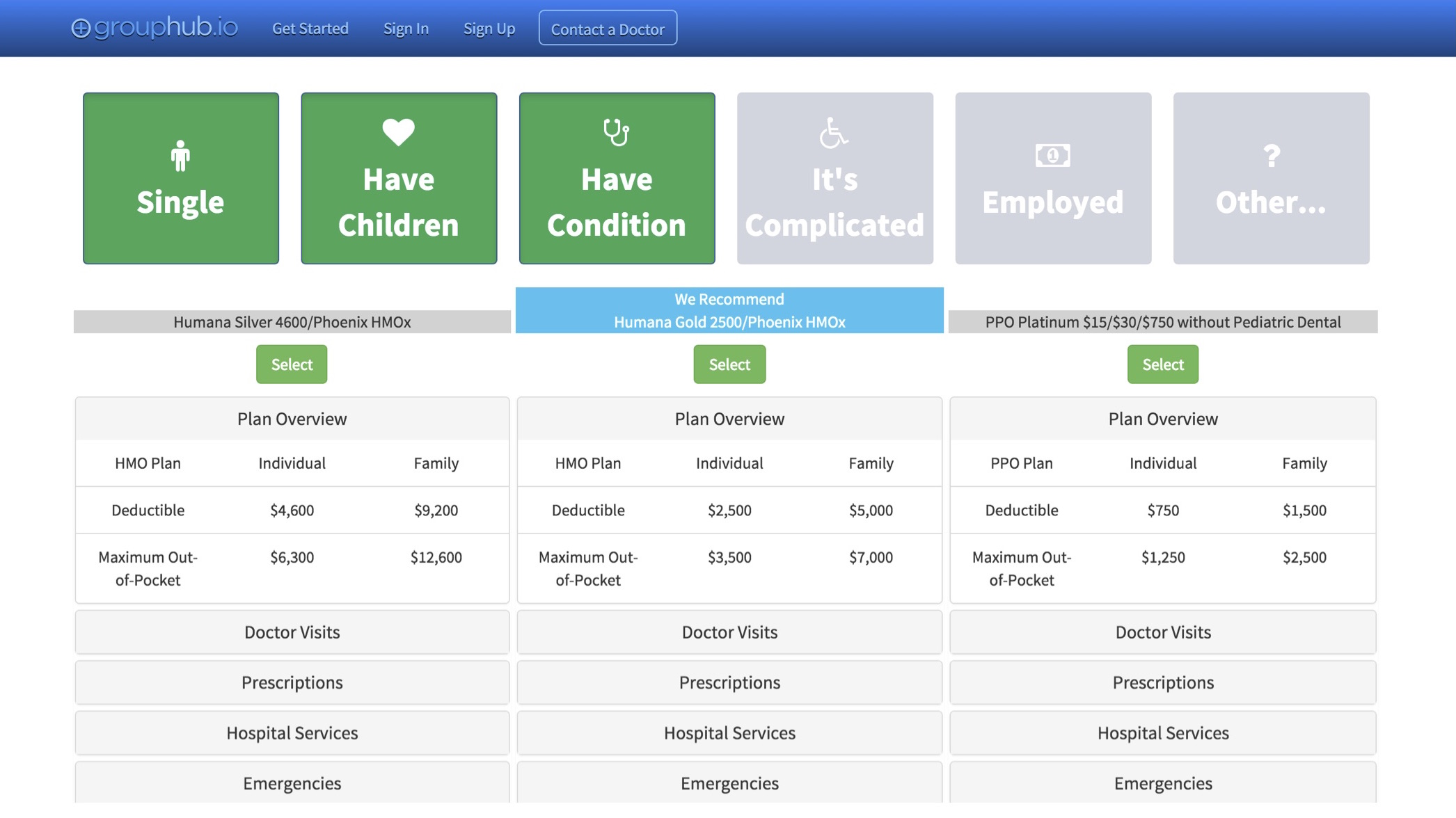Expand Prescriptions under Humana Silver
1456x818 pixels.
[x=292, y=682]
